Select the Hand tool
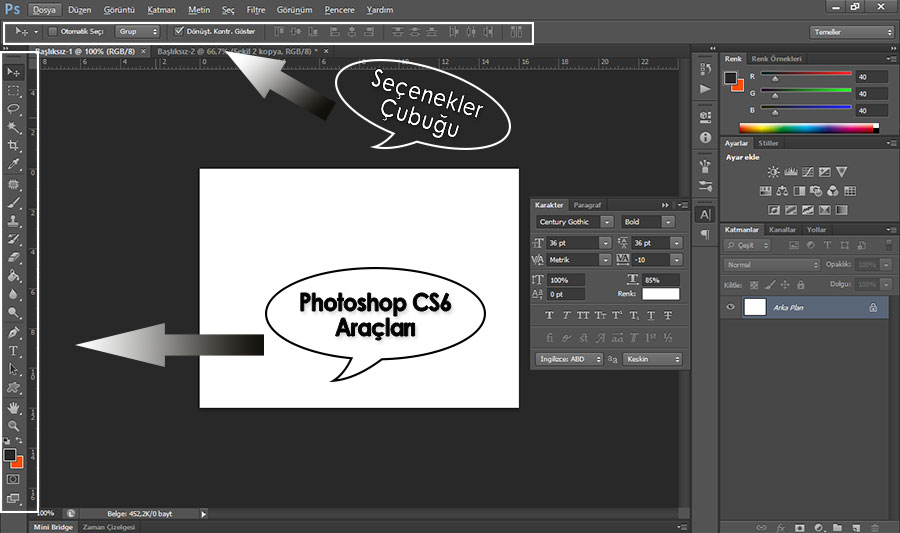The height and width of the screenshot is (533, 900). click(x=13, y=408)
